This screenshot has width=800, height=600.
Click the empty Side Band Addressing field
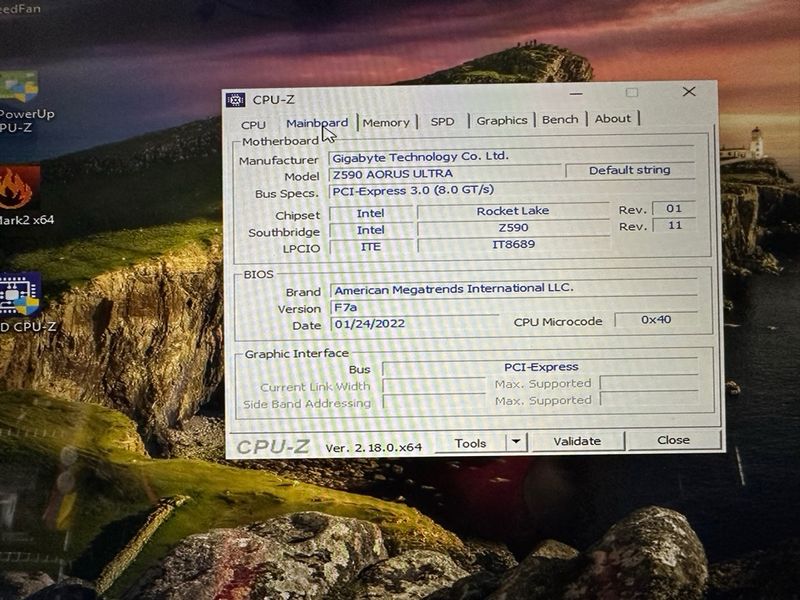pyautogui.click(x=434, y=402)
